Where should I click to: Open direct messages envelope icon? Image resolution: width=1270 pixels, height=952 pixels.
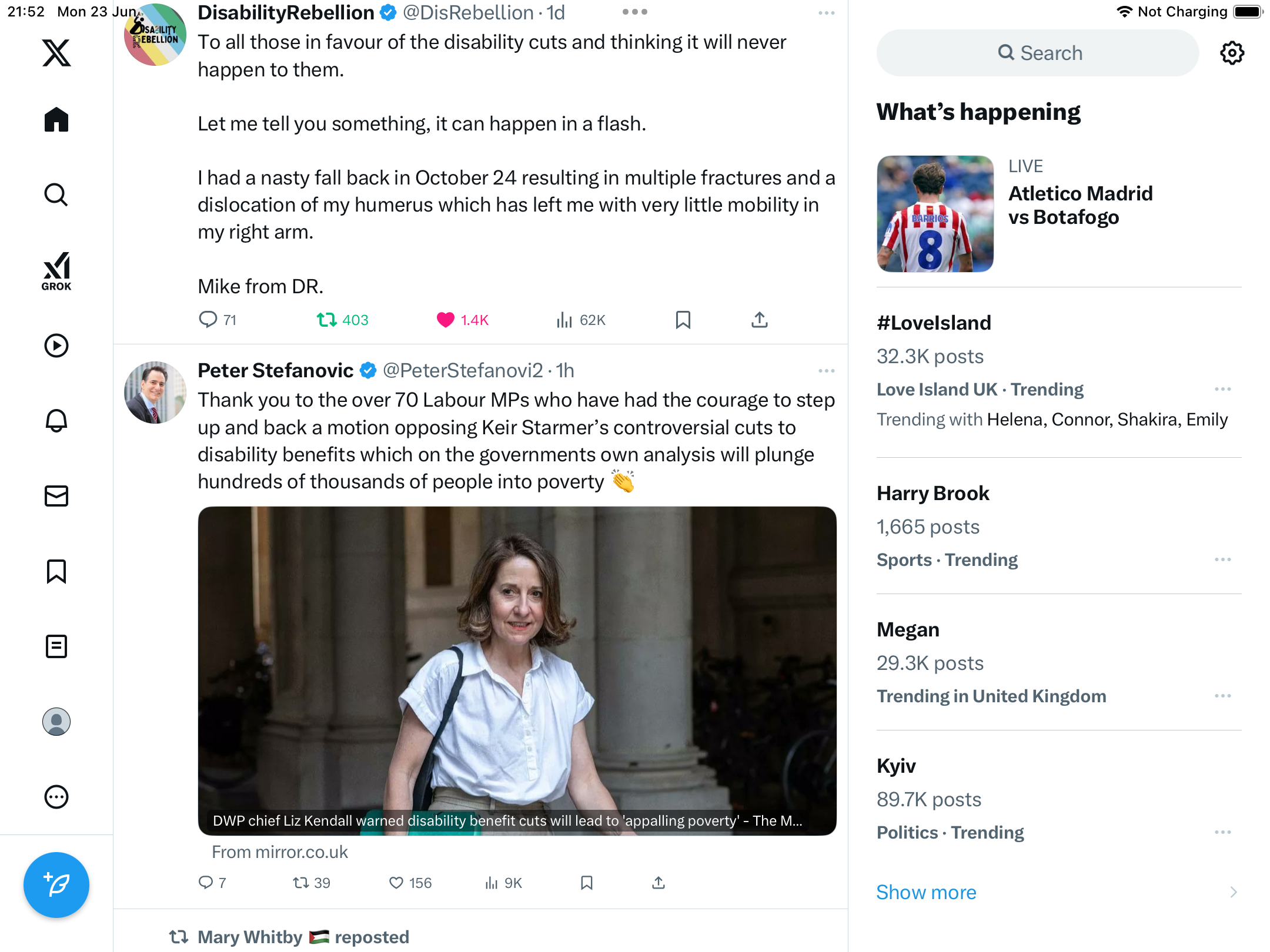coord(56,496)
